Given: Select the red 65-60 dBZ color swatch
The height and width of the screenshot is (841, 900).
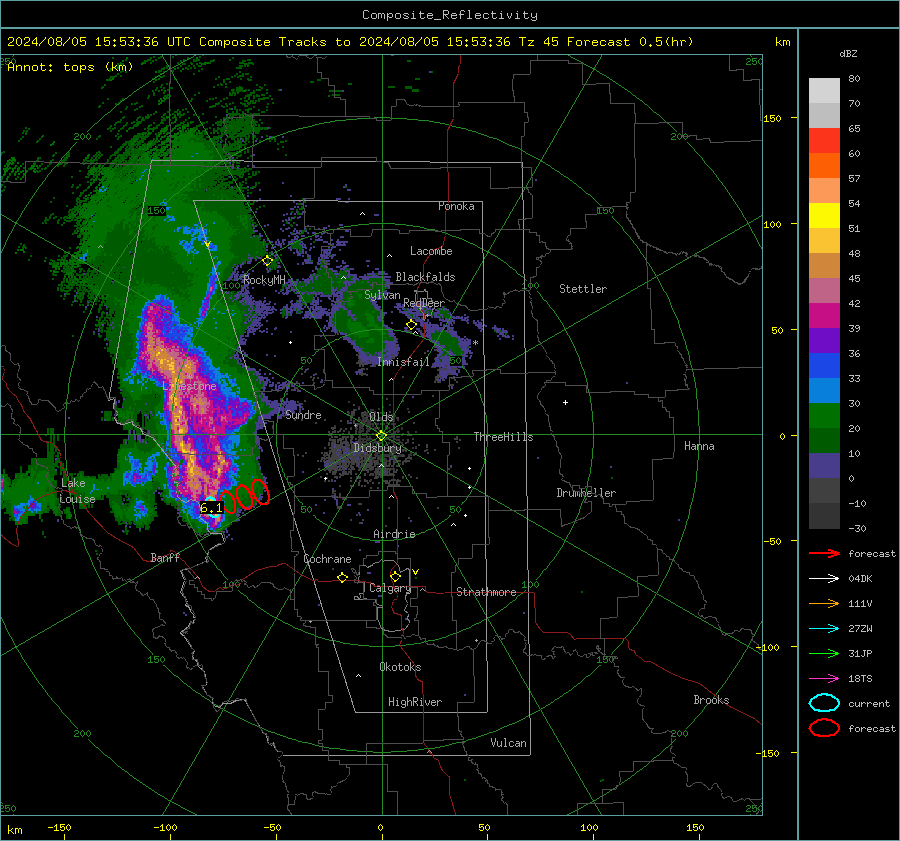Looking at the screenshot, I should pos(824,141).
